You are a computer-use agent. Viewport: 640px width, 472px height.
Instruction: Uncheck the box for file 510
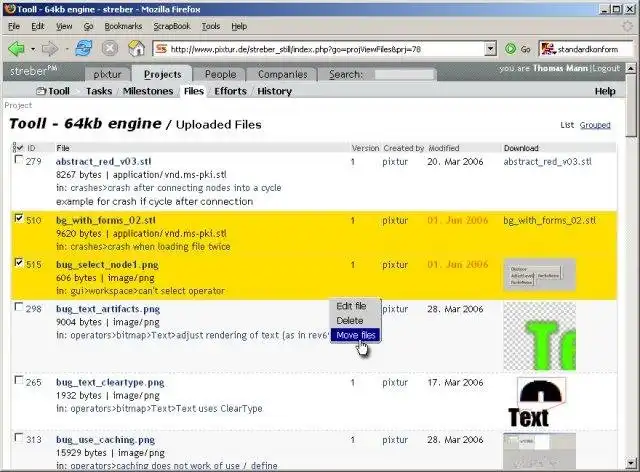click(x=18, y=218)
